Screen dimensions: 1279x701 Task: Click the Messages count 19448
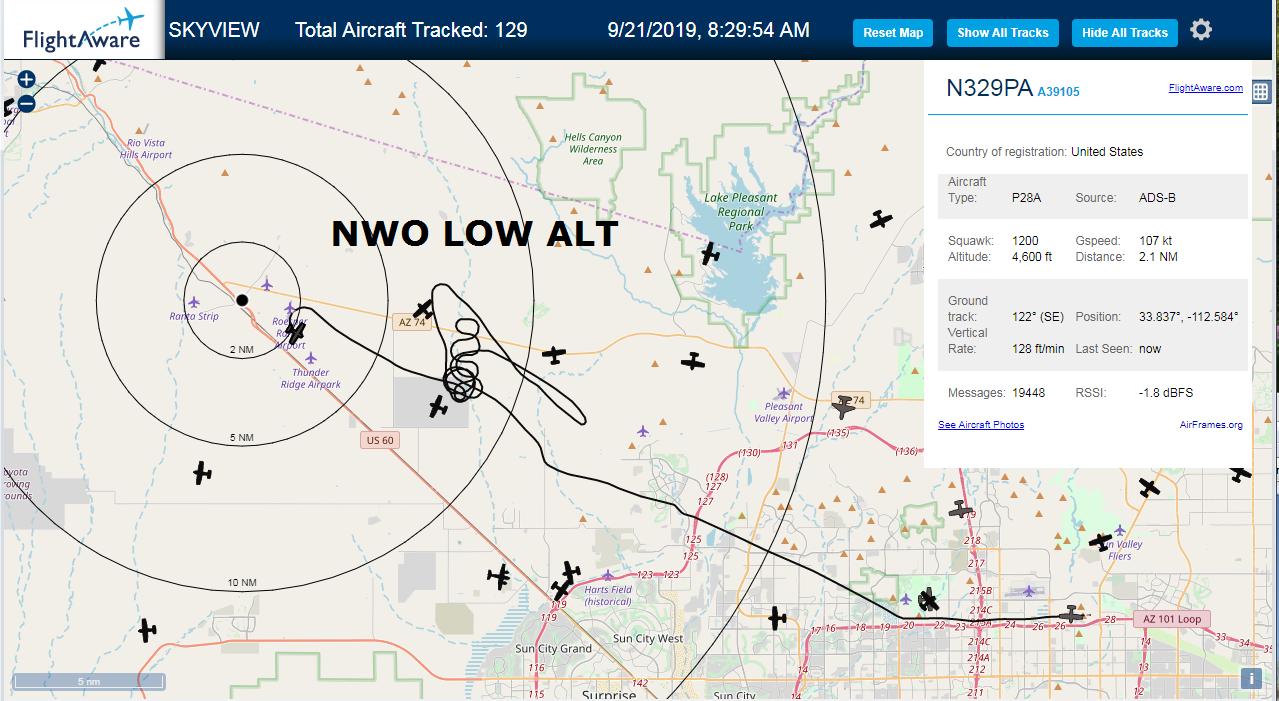pyautogui.click(x=1028, y=393)
